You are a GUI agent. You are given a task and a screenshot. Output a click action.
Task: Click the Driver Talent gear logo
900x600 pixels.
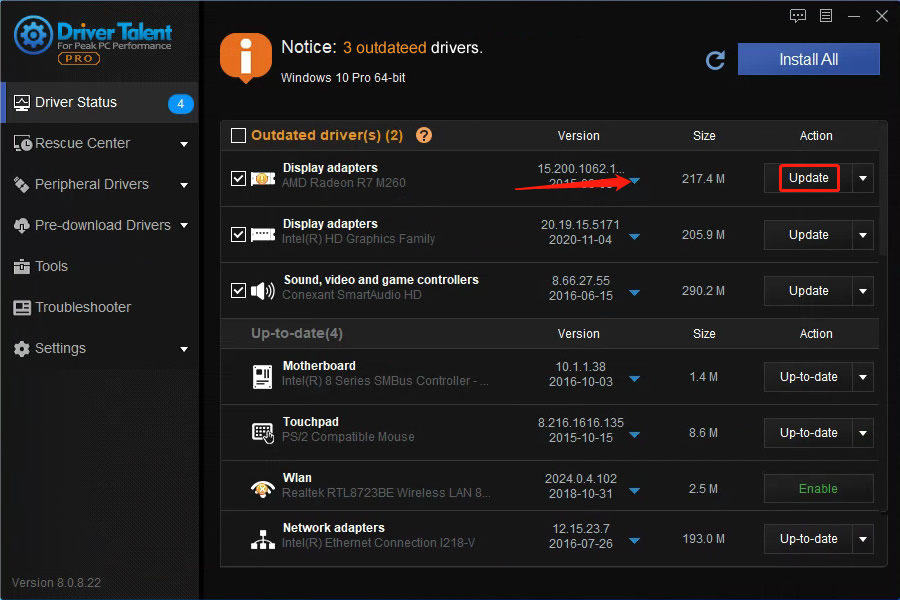[33, 36]
